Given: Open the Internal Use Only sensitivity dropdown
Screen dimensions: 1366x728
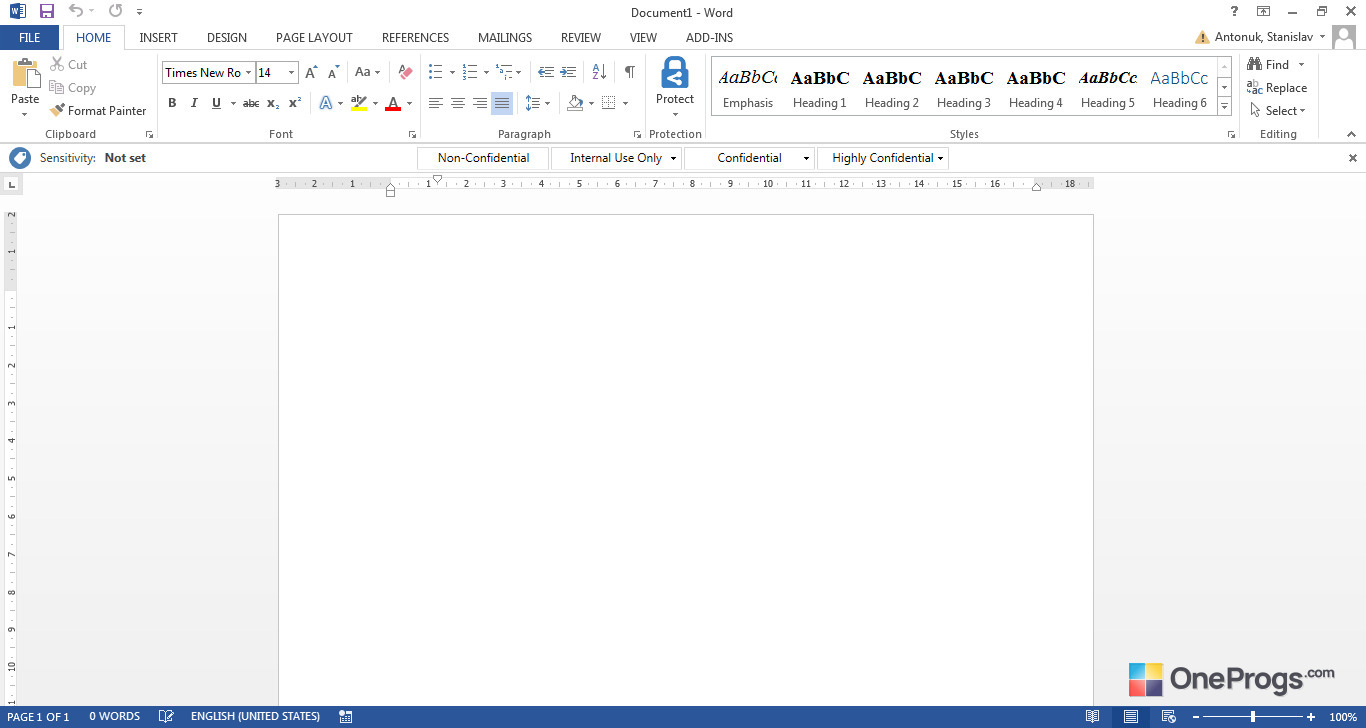Looking at the screenshot, I should point(674,158).
